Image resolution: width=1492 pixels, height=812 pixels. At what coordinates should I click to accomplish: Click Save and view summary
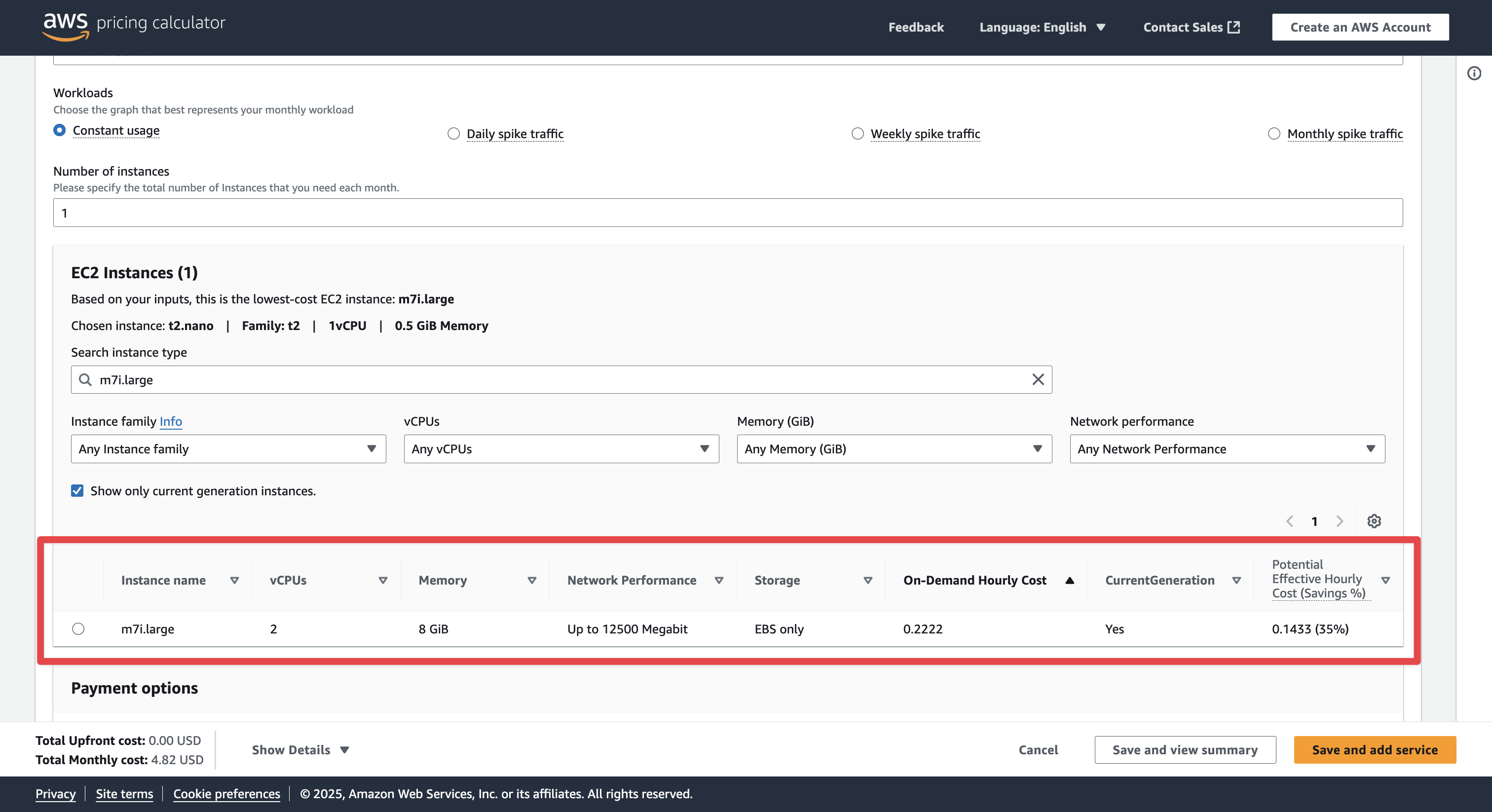1185,749
